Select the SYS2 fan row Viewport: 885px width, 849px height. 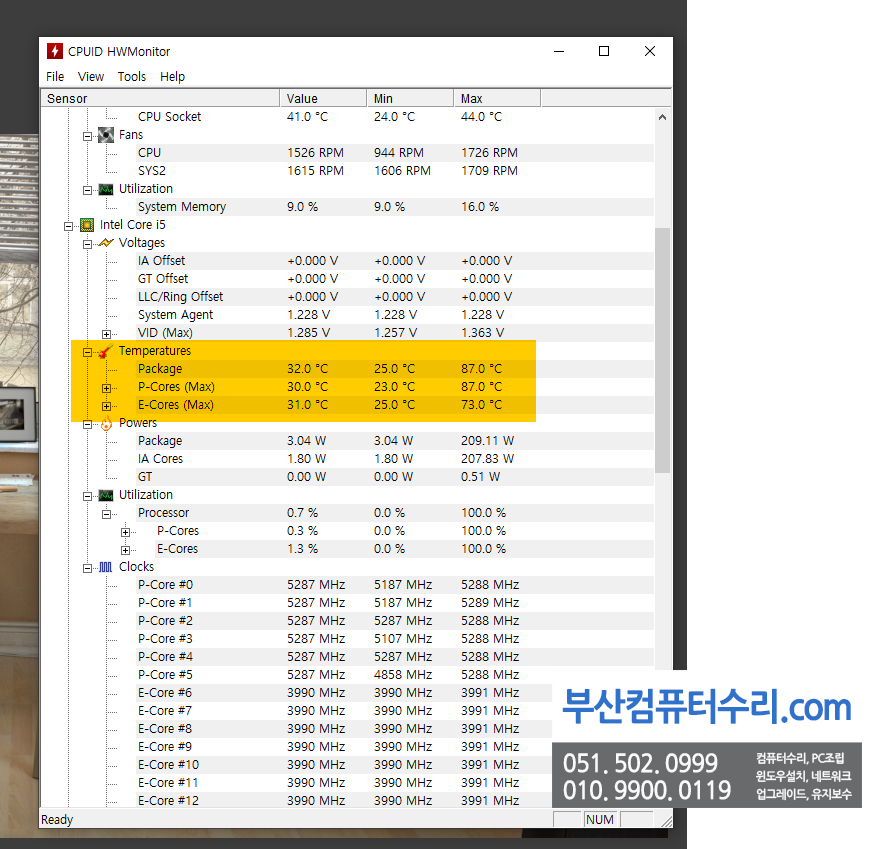click(x=395, y=171)
